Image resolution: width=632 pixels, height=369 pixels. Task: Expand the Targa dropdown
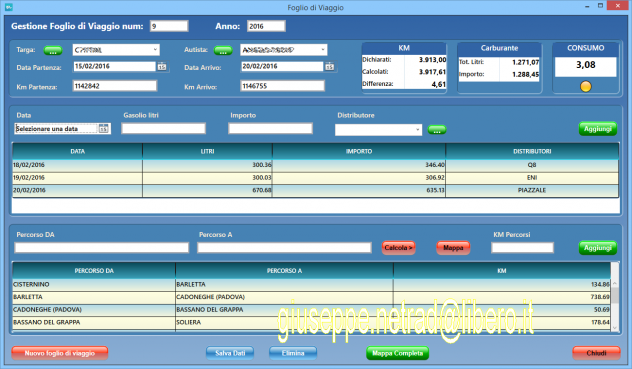155,50
